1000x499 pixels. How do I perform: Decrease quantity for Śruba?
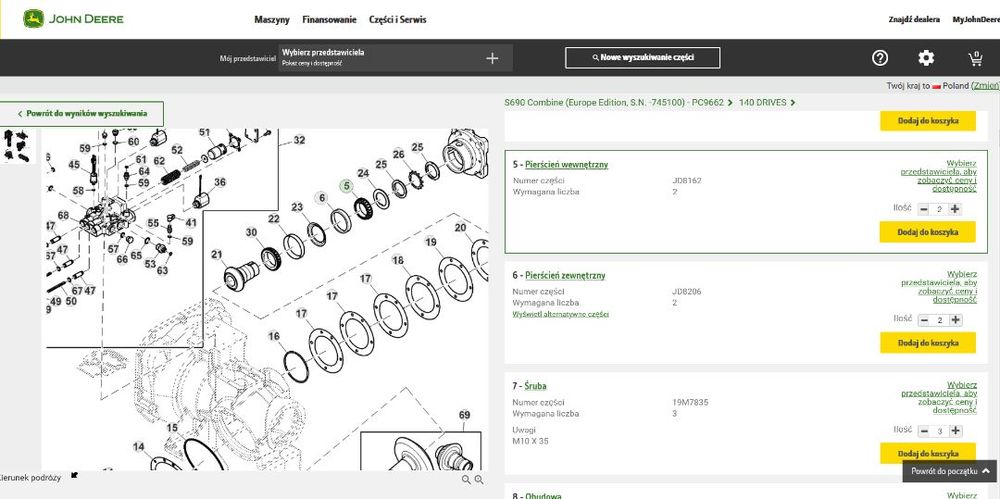click(x=923, y=431)
